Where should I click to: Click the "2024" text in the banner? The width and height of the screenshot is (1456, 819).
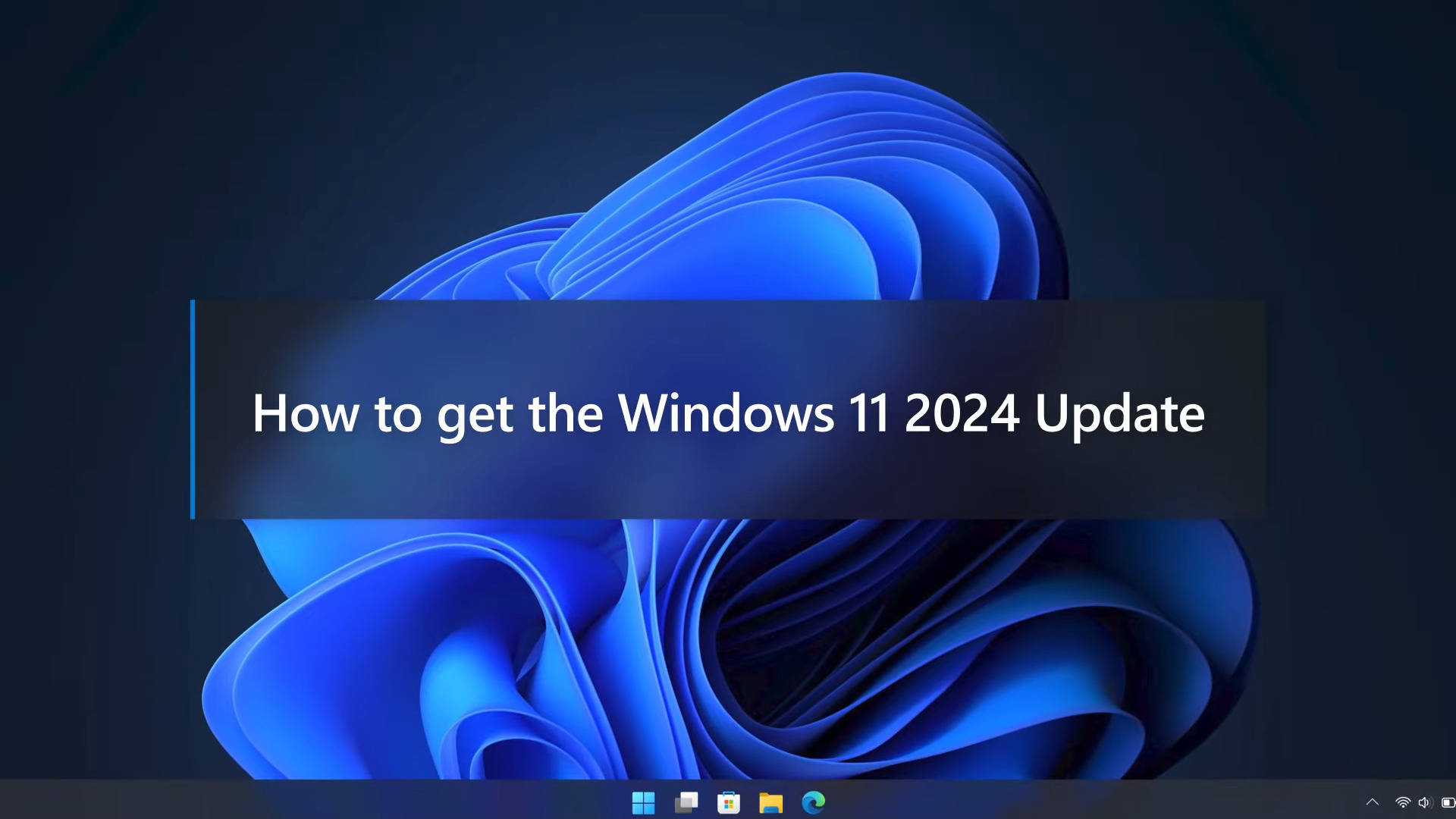962,414
